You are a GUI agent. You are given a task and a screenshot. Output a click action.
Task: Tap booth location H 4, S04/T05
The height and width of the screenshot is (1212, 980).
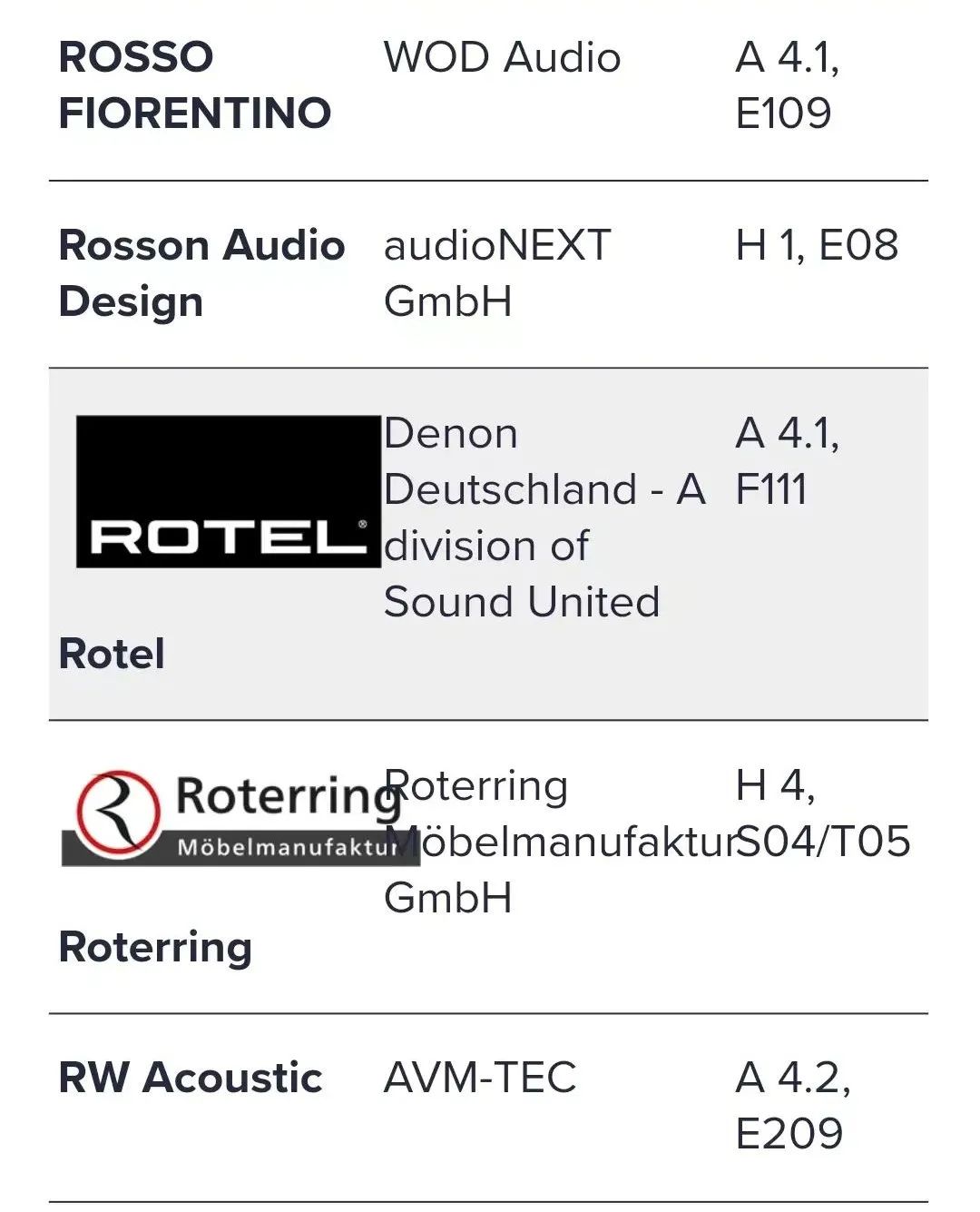pyautogui.click(x=821, y=813)
